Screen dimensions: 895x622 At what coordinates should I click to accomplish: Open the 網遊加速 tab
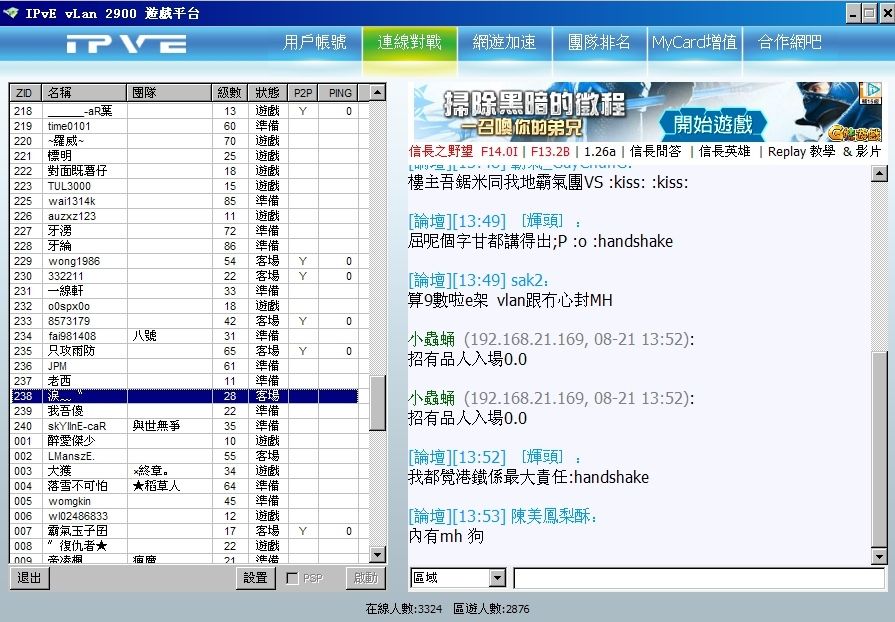pos(504,43)
